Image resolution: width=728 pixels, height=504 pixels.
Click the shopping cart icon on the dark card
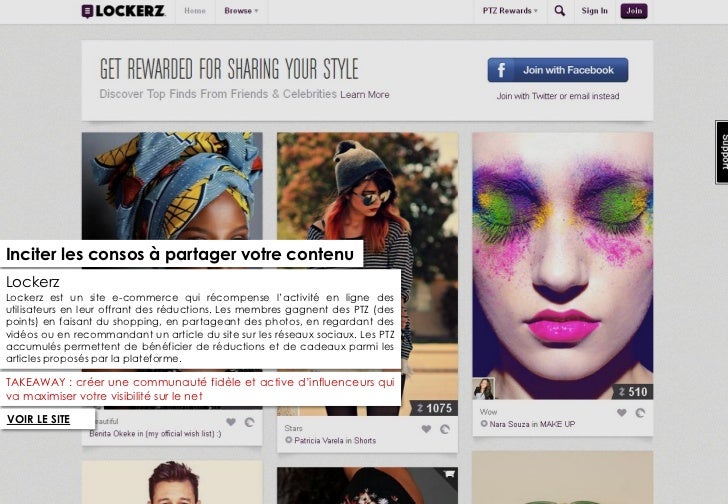coord(448,474)
